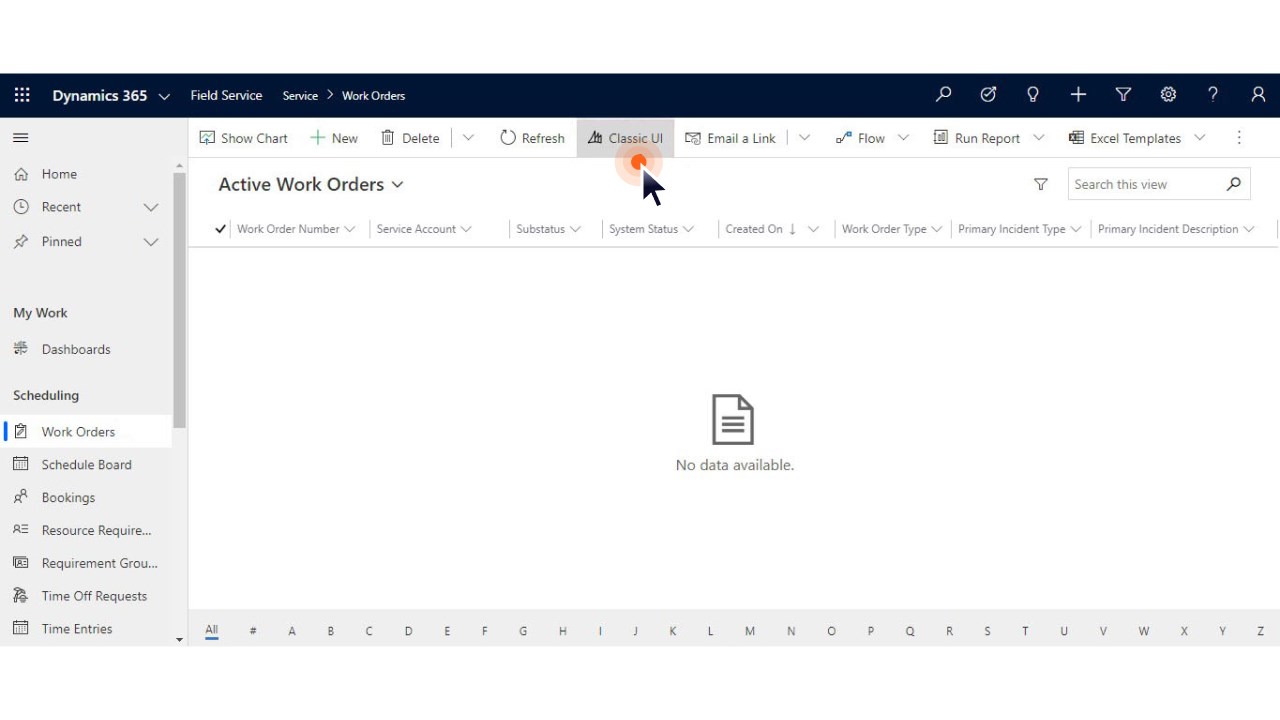Filter records by letter W

click(x=1144, y=631)
